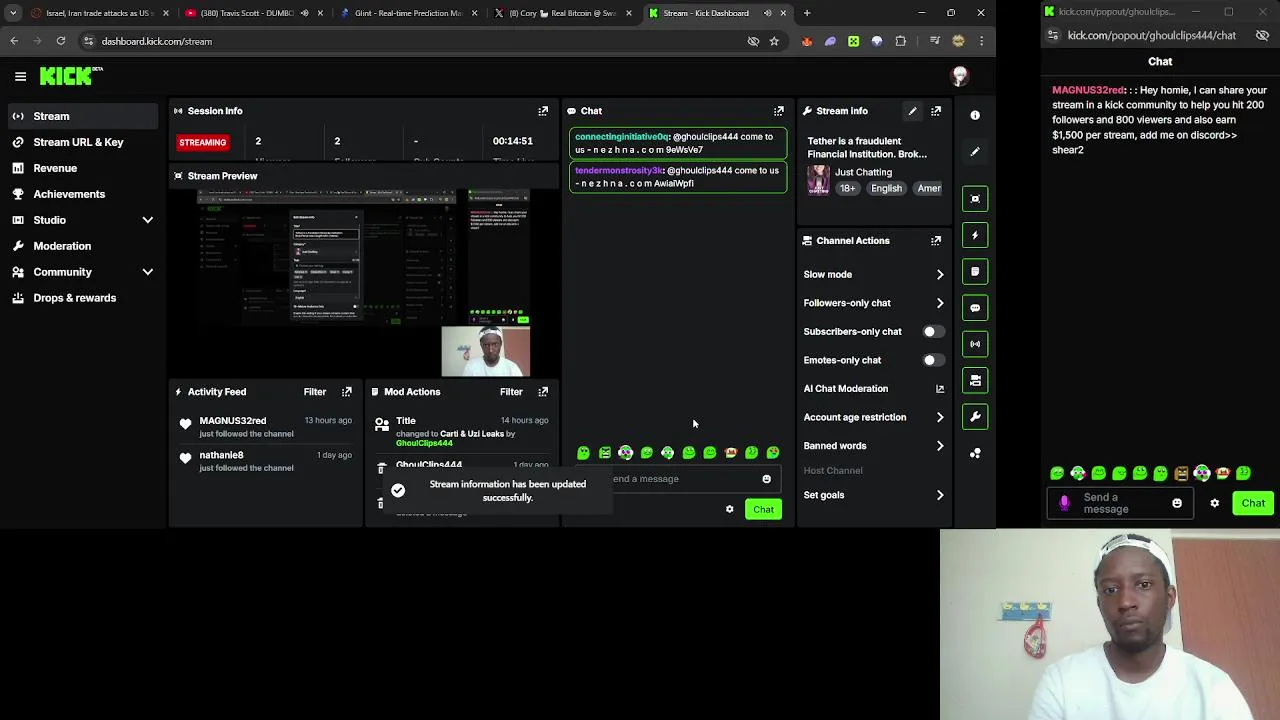Toggle Emotes-only chat switch

pos(933,360)
